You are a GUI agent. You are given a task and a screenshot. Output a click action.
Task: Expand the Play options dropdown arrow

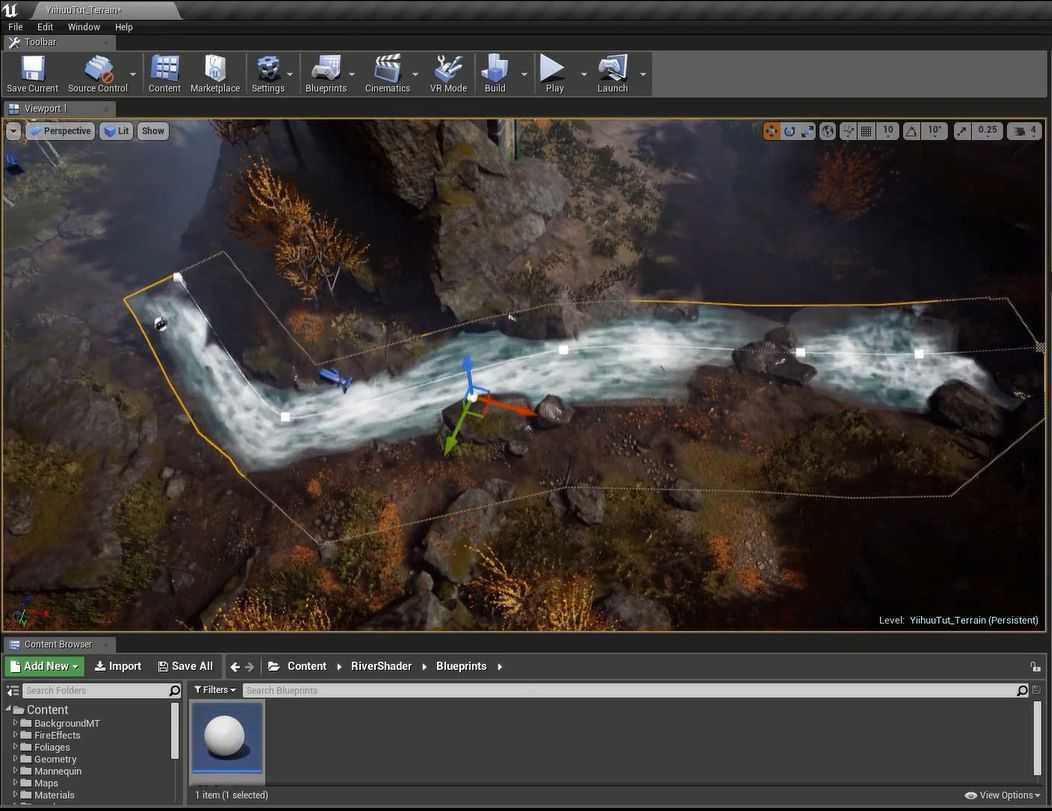(583, 74)
